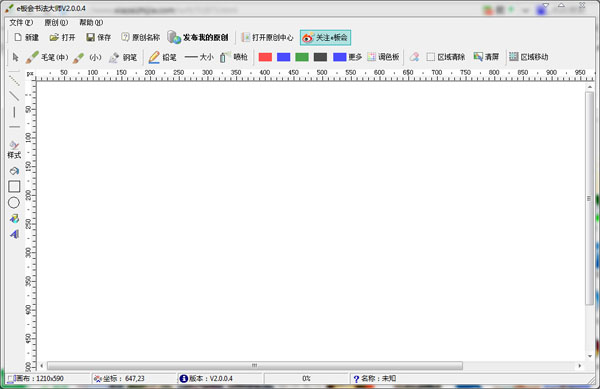The height and width of the screenshot is (389, 600).
Task: Select the rectangle shape tool
Action: [x=14, y=187]
